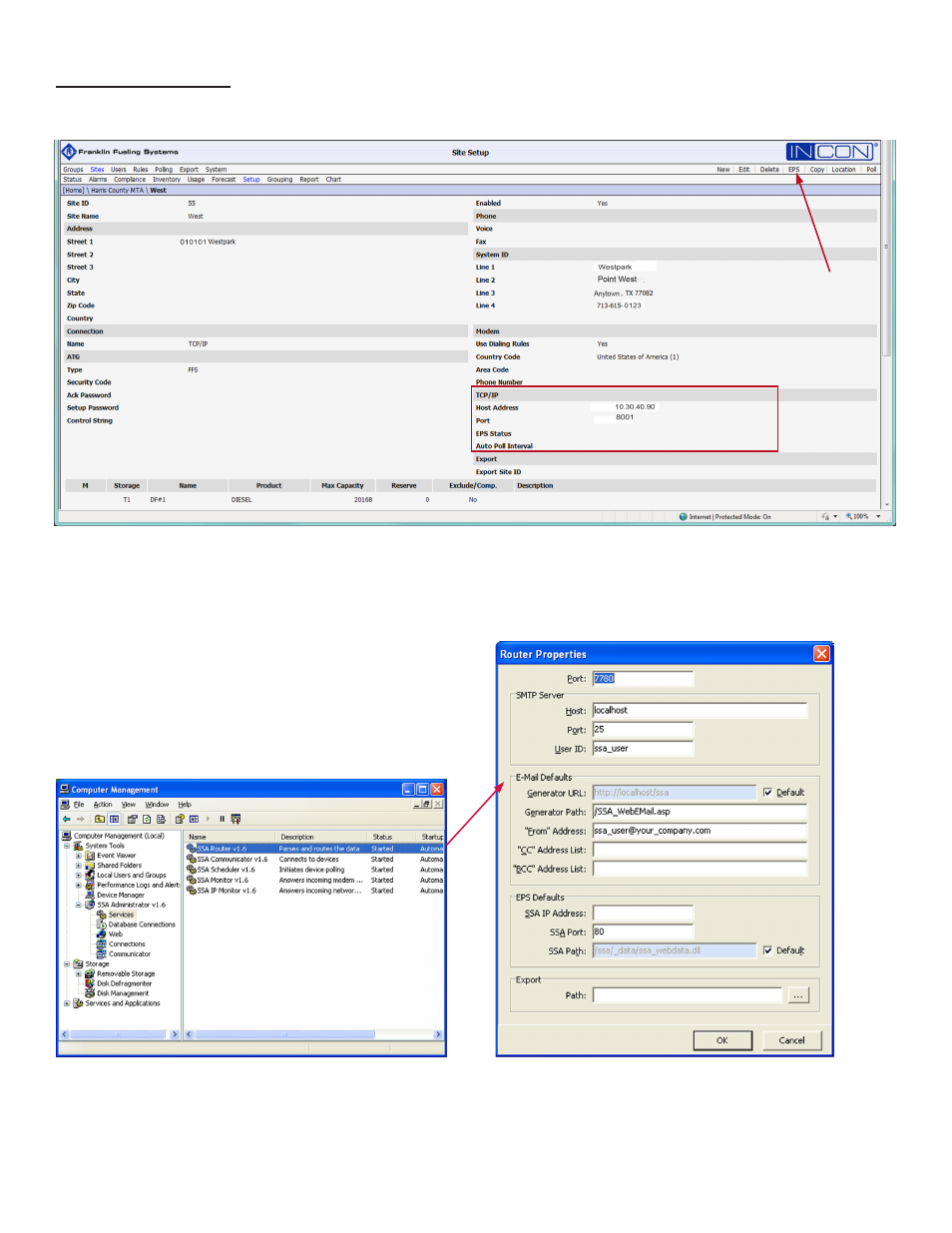
Task: Expand Event Viewer tree node
Action: coord(79,856)
